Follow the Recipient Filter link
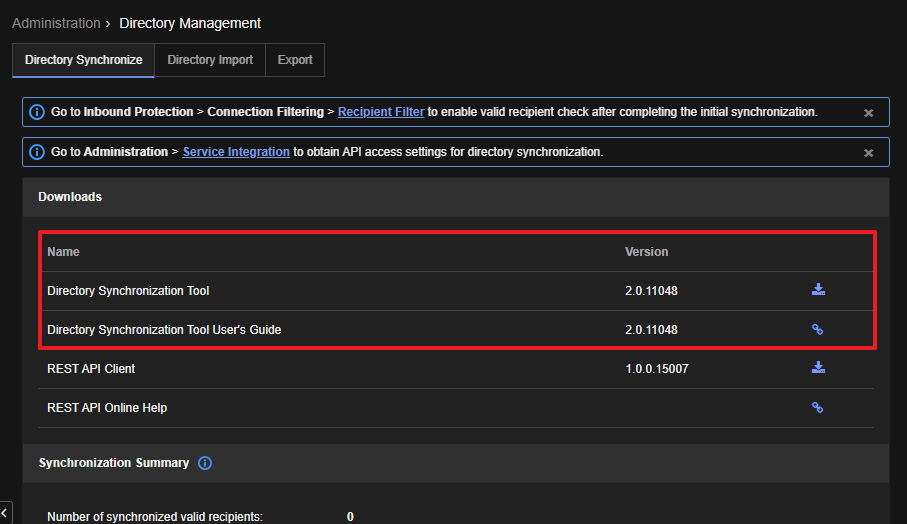Screen dimensions: 907x524 click(381, 112)
